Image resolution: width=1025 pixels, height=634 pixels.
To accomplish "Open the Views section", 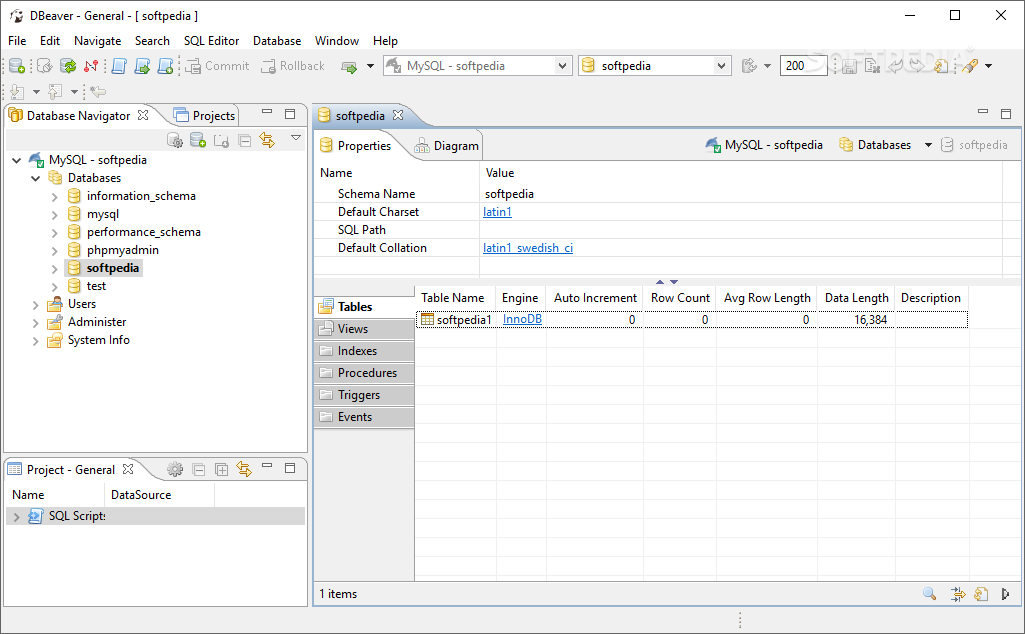I will click(x=364, y=329).
